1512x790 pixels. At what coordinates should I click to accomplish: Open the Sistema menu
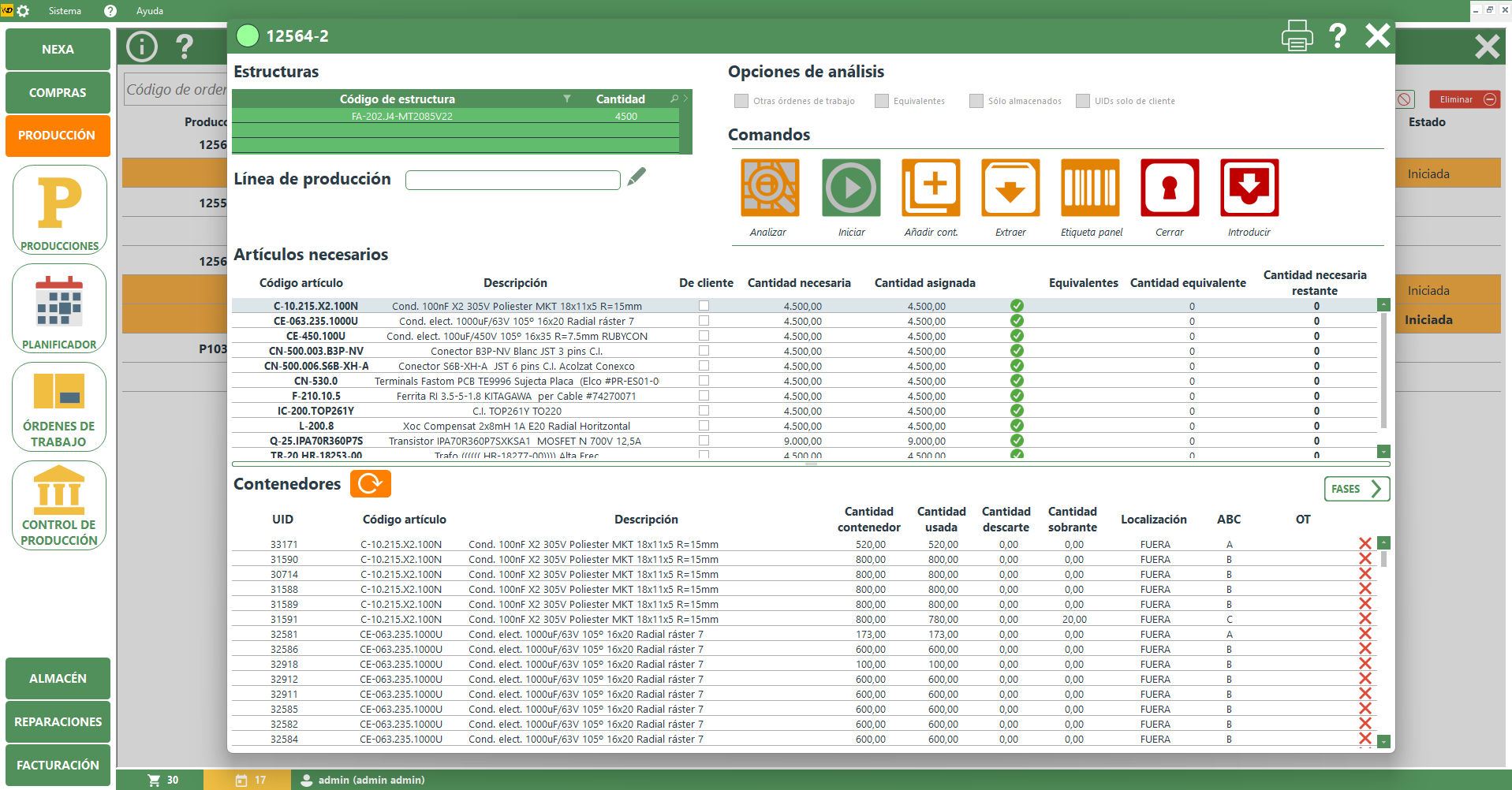point(65,11)
